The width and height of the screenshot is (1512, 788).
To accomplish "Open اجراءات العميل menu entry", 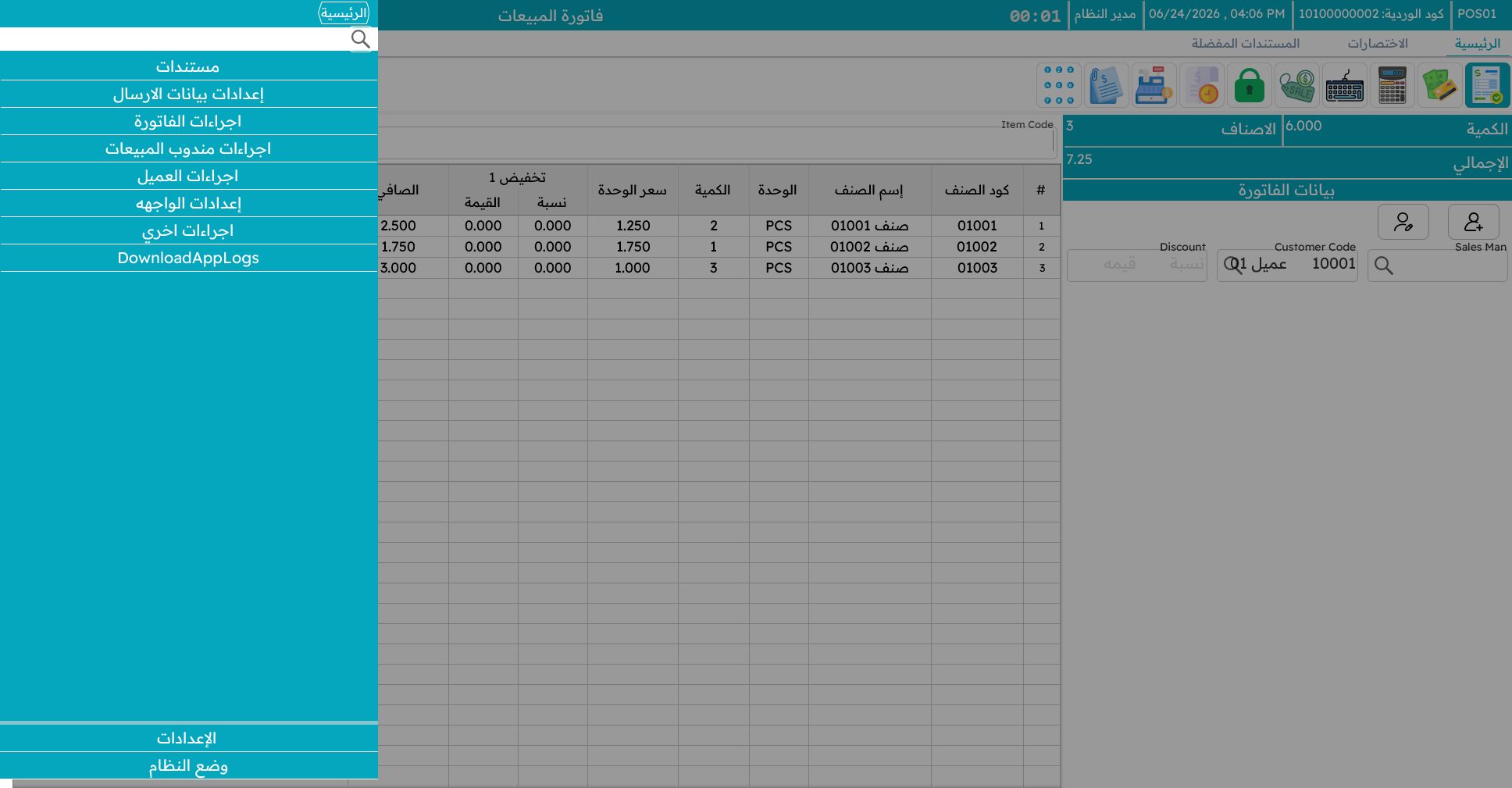I will coord(188,176).
